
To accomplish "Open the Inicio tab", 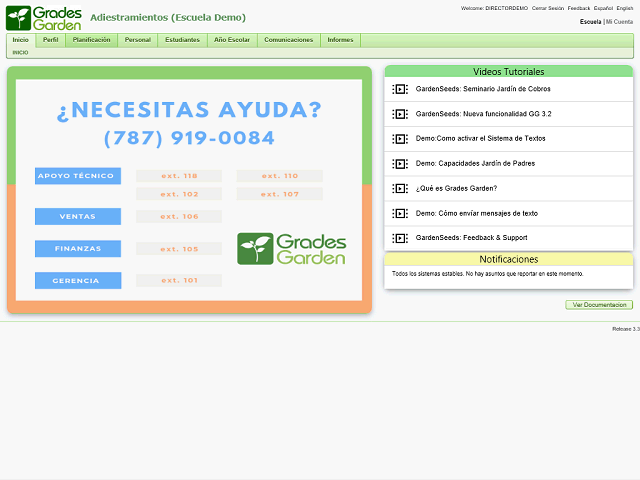I will tap(20, 40).
